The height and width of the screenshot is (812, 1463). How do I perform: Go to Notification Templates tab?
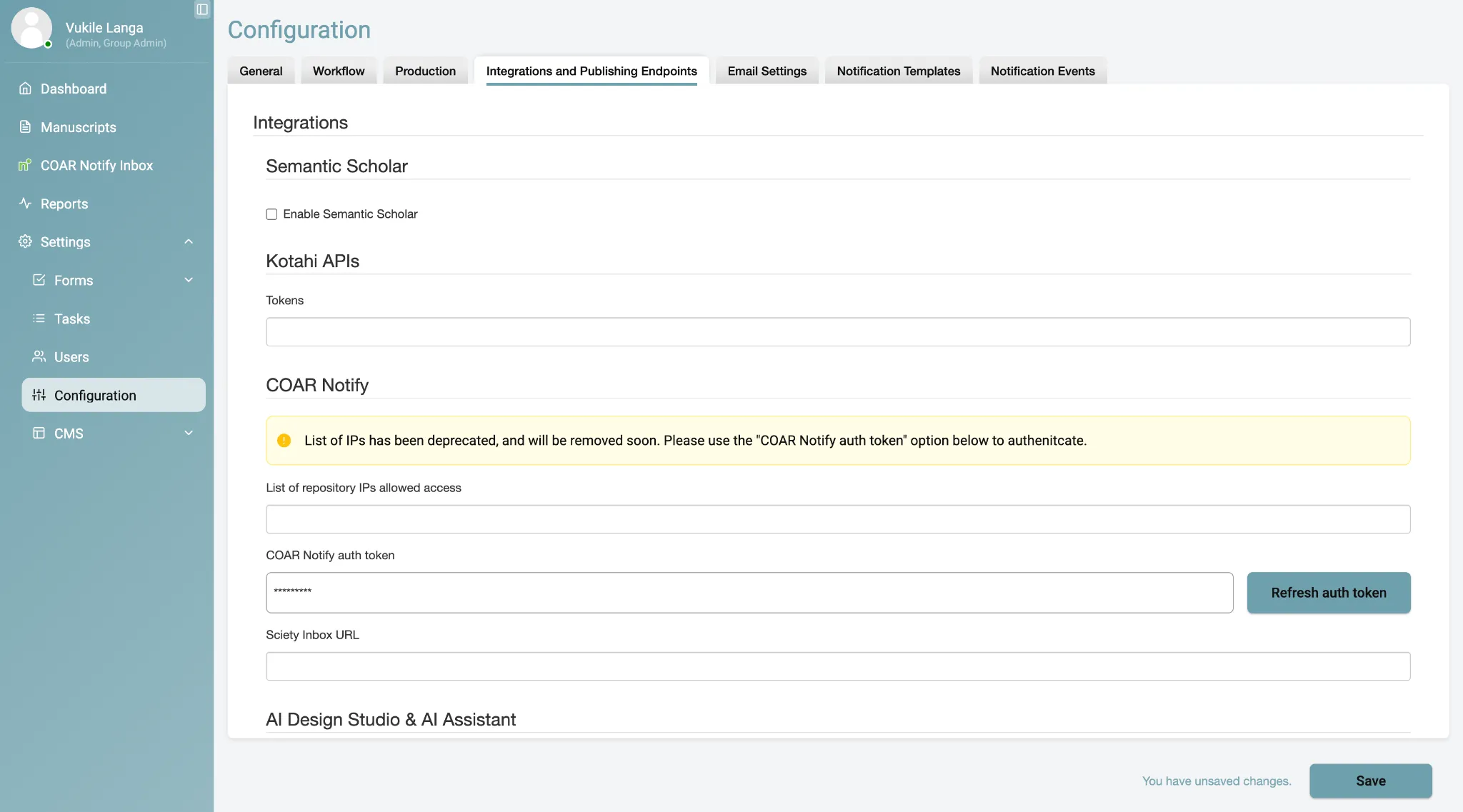(899, 71)
